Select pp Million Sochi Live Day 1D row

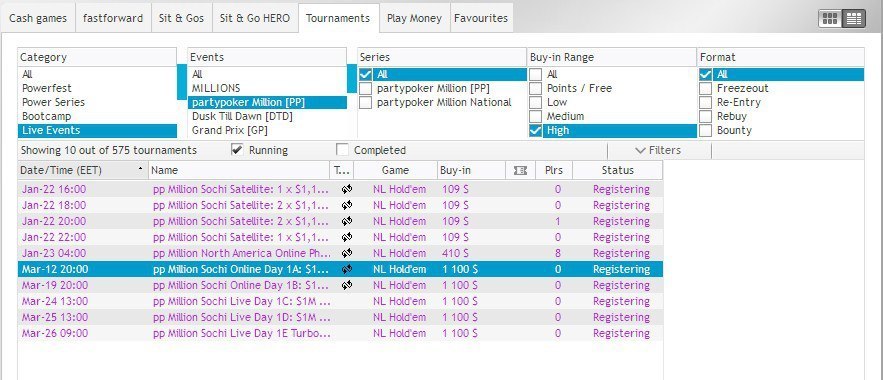pyautogui.click(x=340, y=317)
